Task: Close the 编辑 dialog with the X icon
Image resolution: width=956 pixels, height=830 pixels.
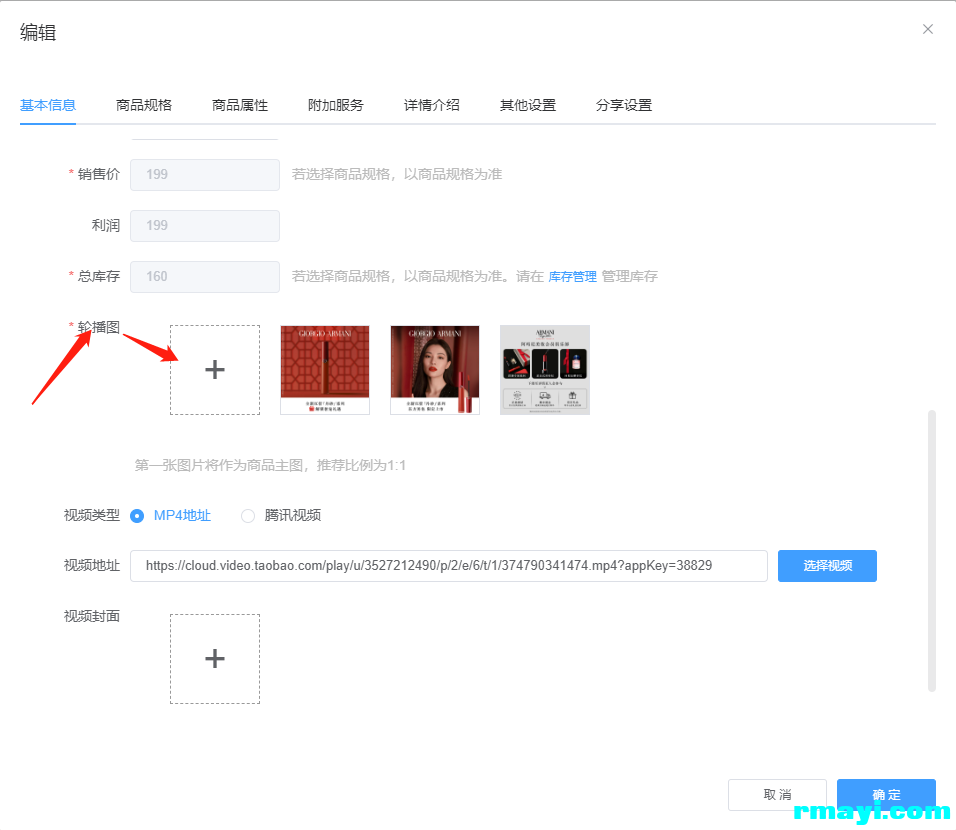Action: click(927, 29)
